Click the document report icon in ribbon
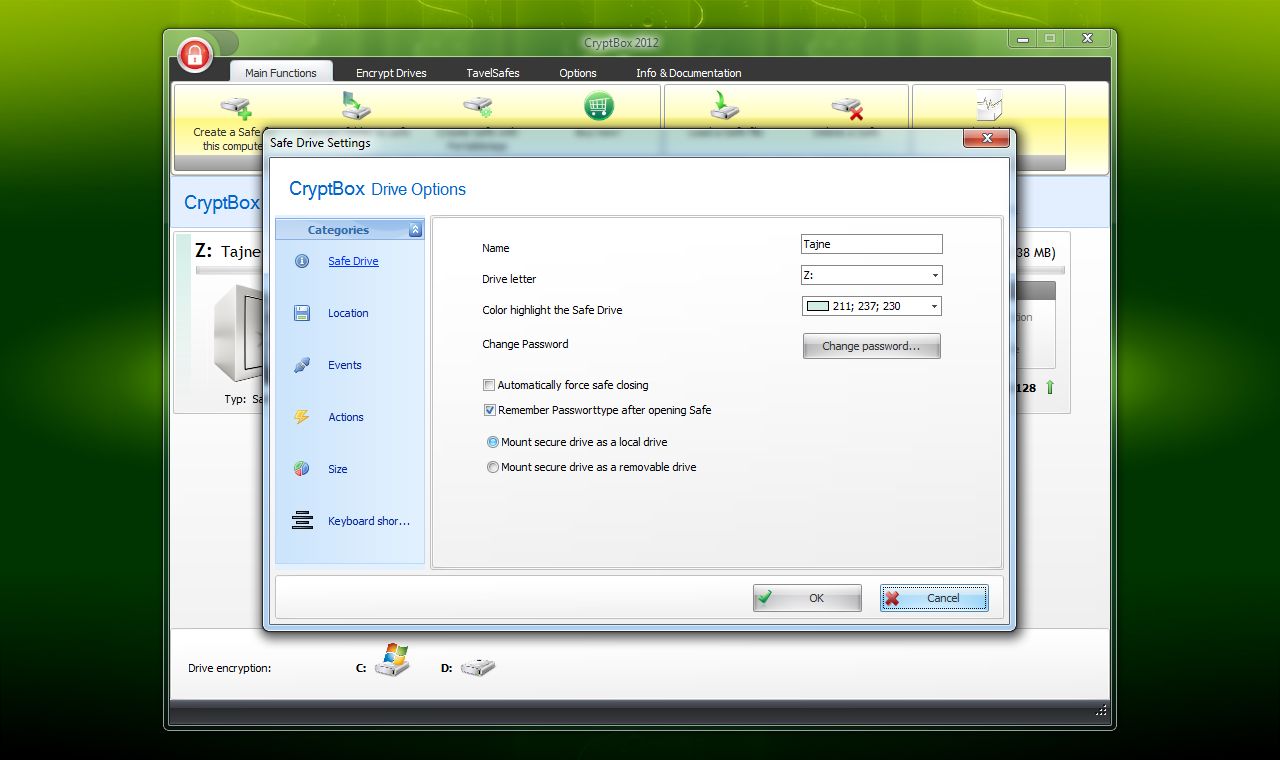Screen dimensions: 1280x760 (x=989, y=106)
